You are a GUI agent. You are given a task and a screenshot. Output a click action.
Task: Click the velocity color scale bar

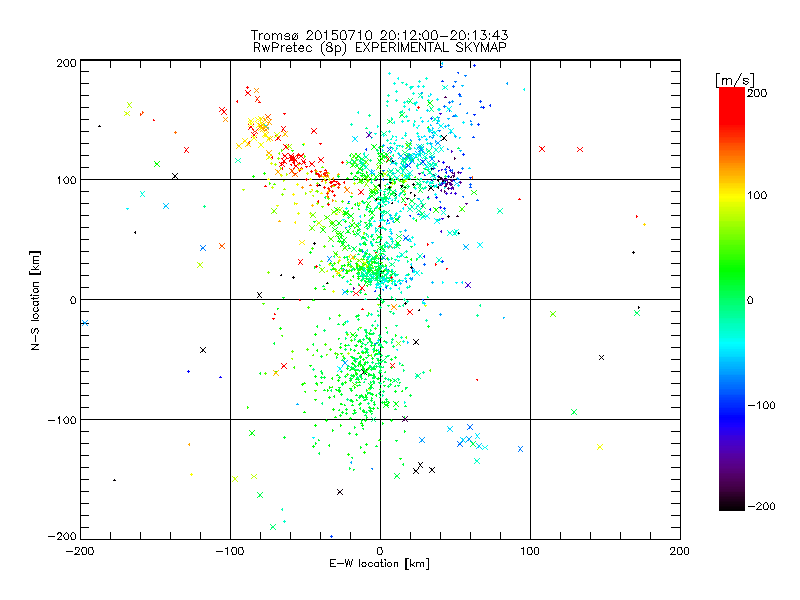pos(732,299)
